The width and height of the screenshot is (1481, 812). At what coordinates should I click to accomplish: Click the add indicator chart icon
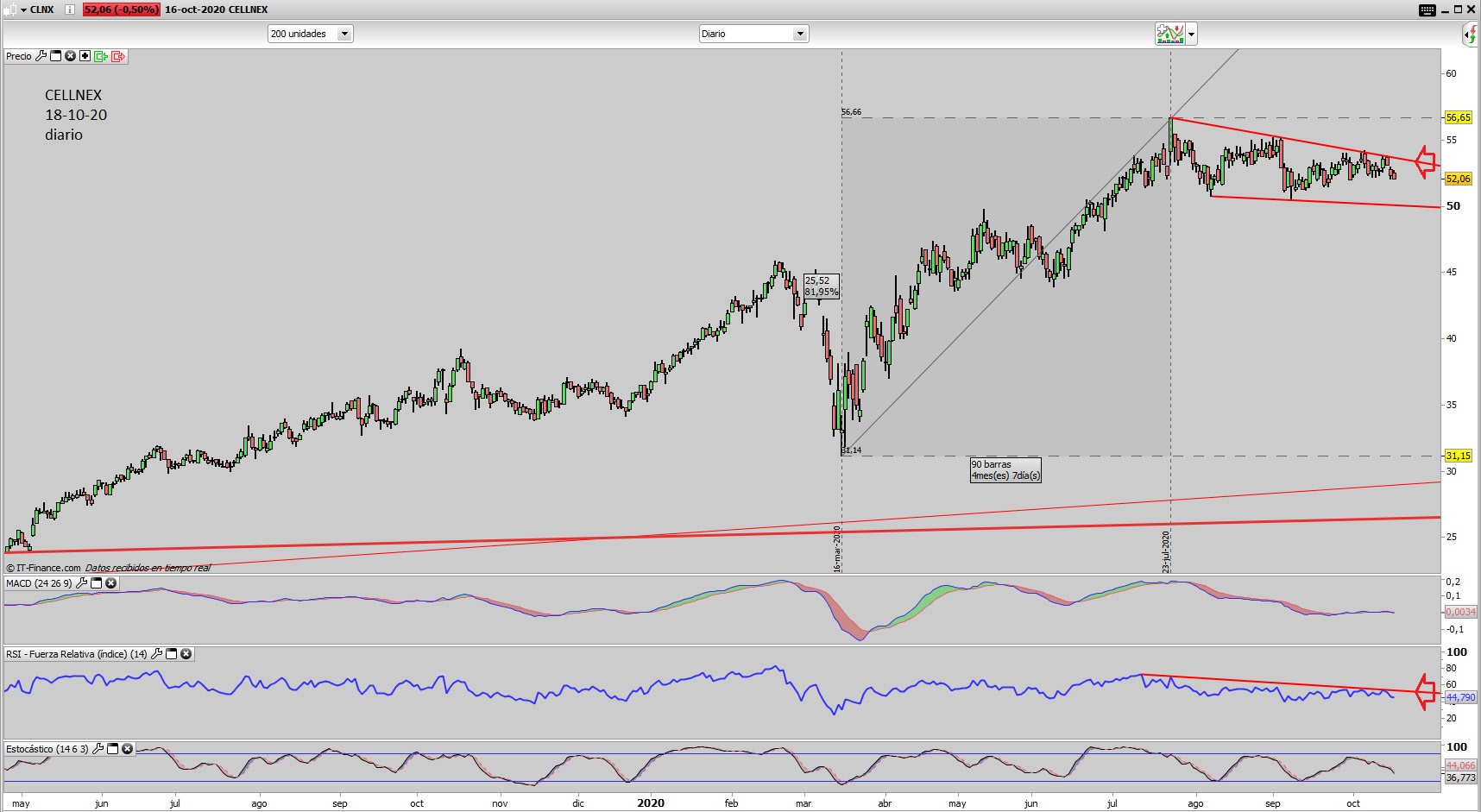pos(1170,34)
